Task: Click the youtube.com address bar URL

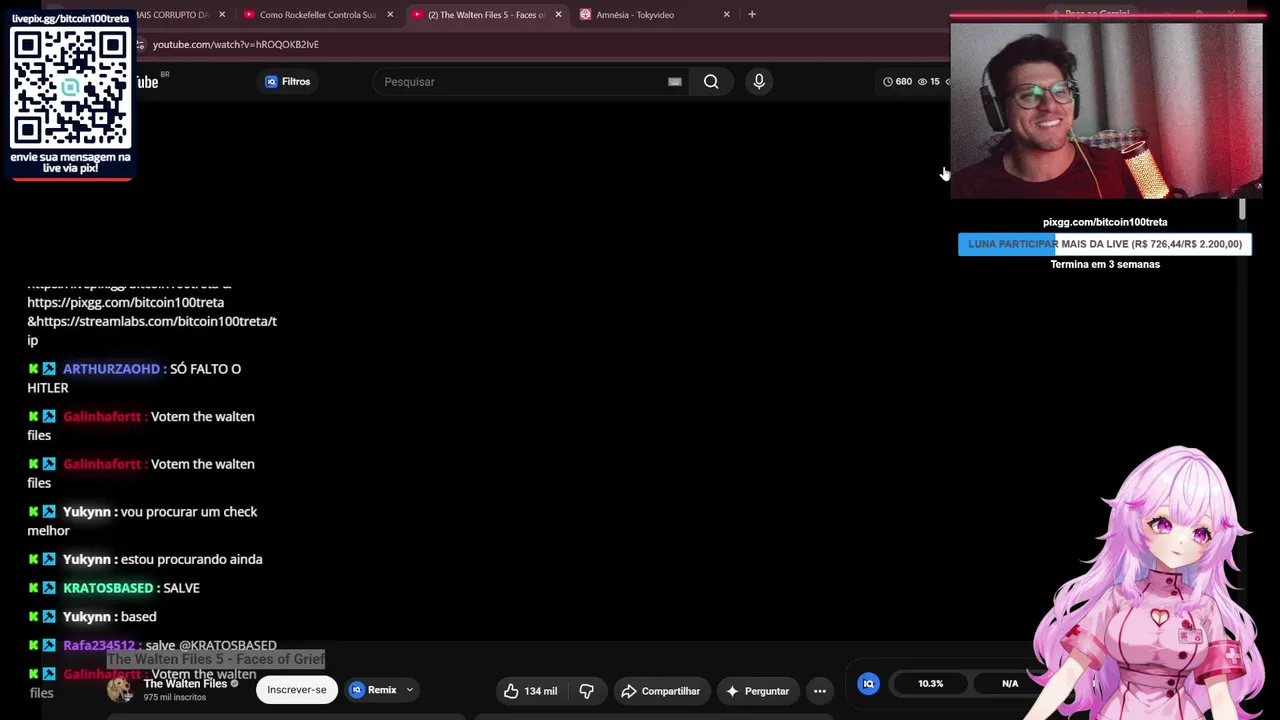Action: point(236,45)
